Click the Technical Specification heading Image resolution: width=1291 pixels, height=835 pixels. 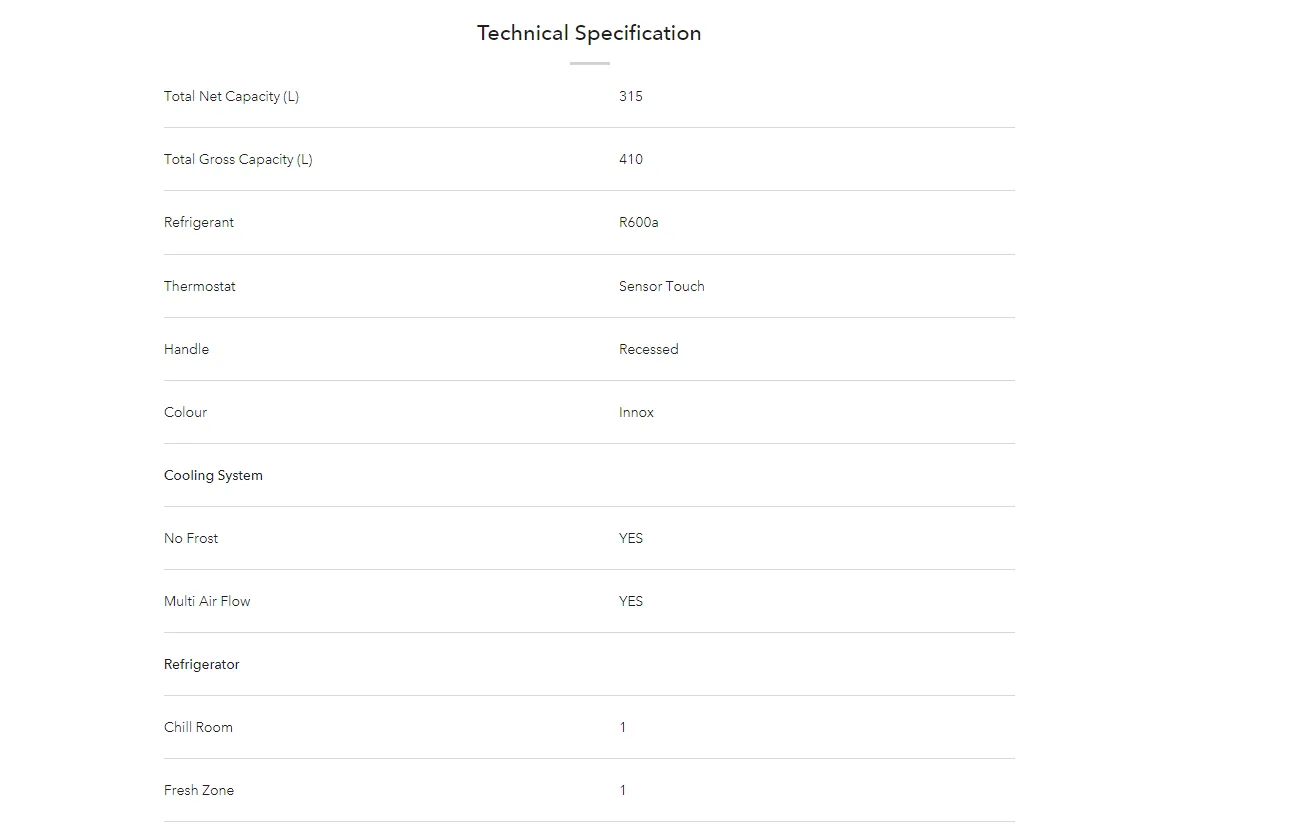(x=589, y=33)
